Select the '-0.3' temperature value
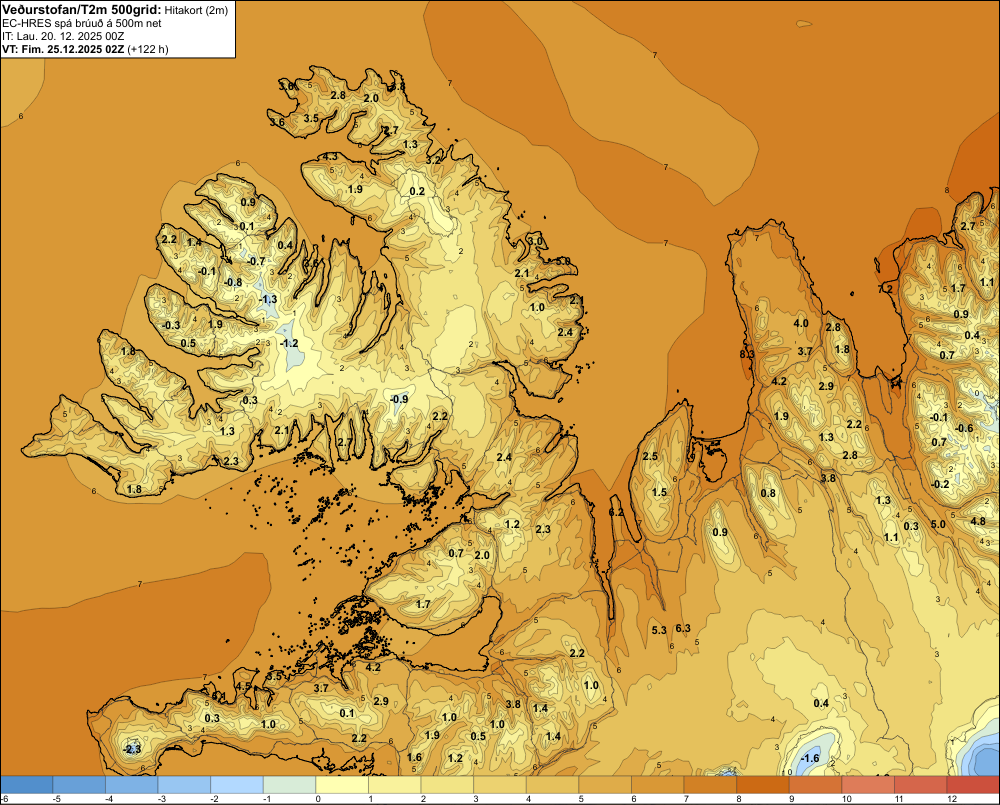This screenshot has height=805, width=1000. [171, 325]
